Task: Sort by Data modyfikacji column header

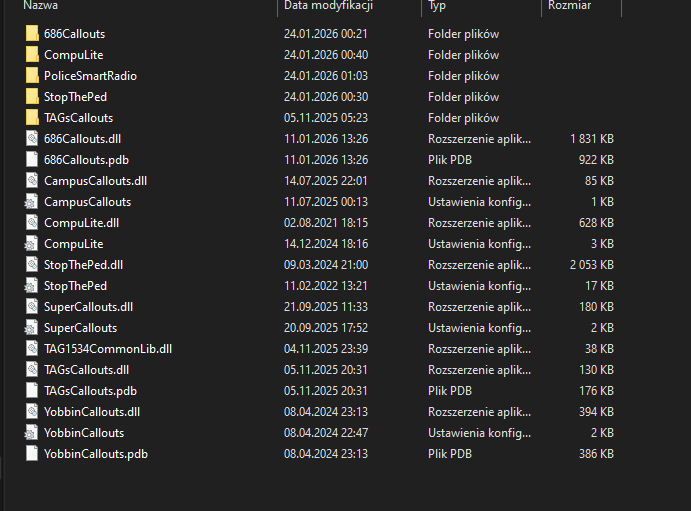Action: pos(328,6)
